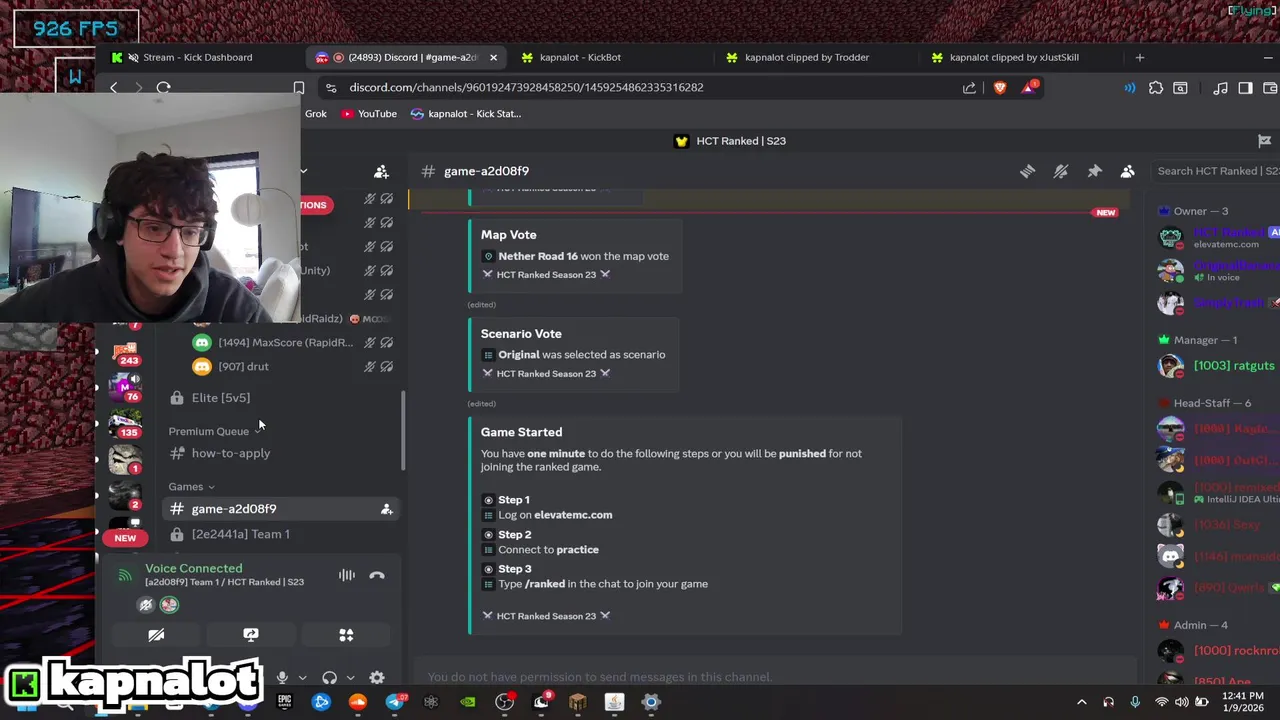Open browser extensions puzzle icon
The width and height of the screenshot is (1280, 720).
click(1156, 88)
